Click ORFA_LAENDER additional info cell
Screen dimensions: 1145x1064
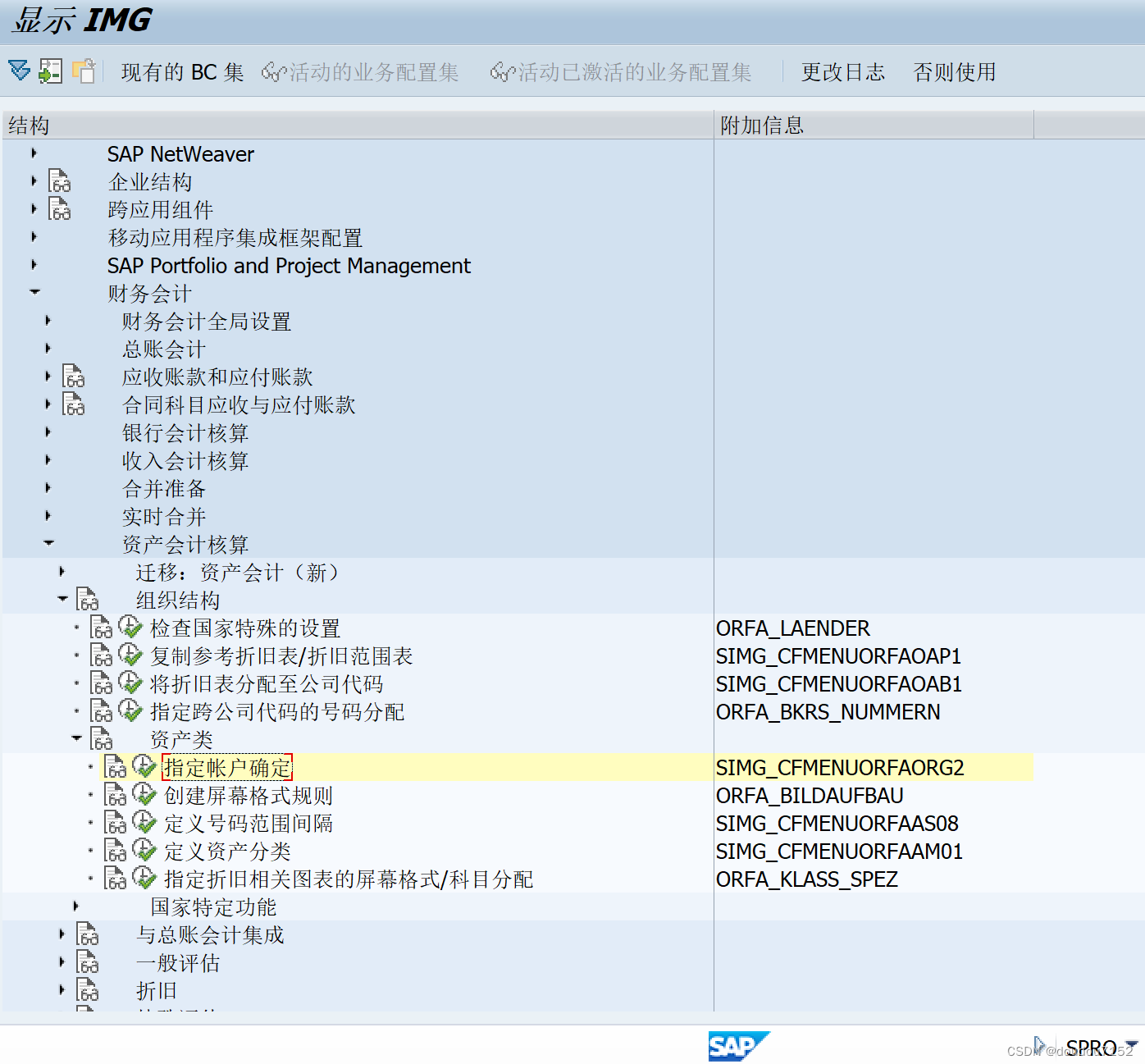793,628
